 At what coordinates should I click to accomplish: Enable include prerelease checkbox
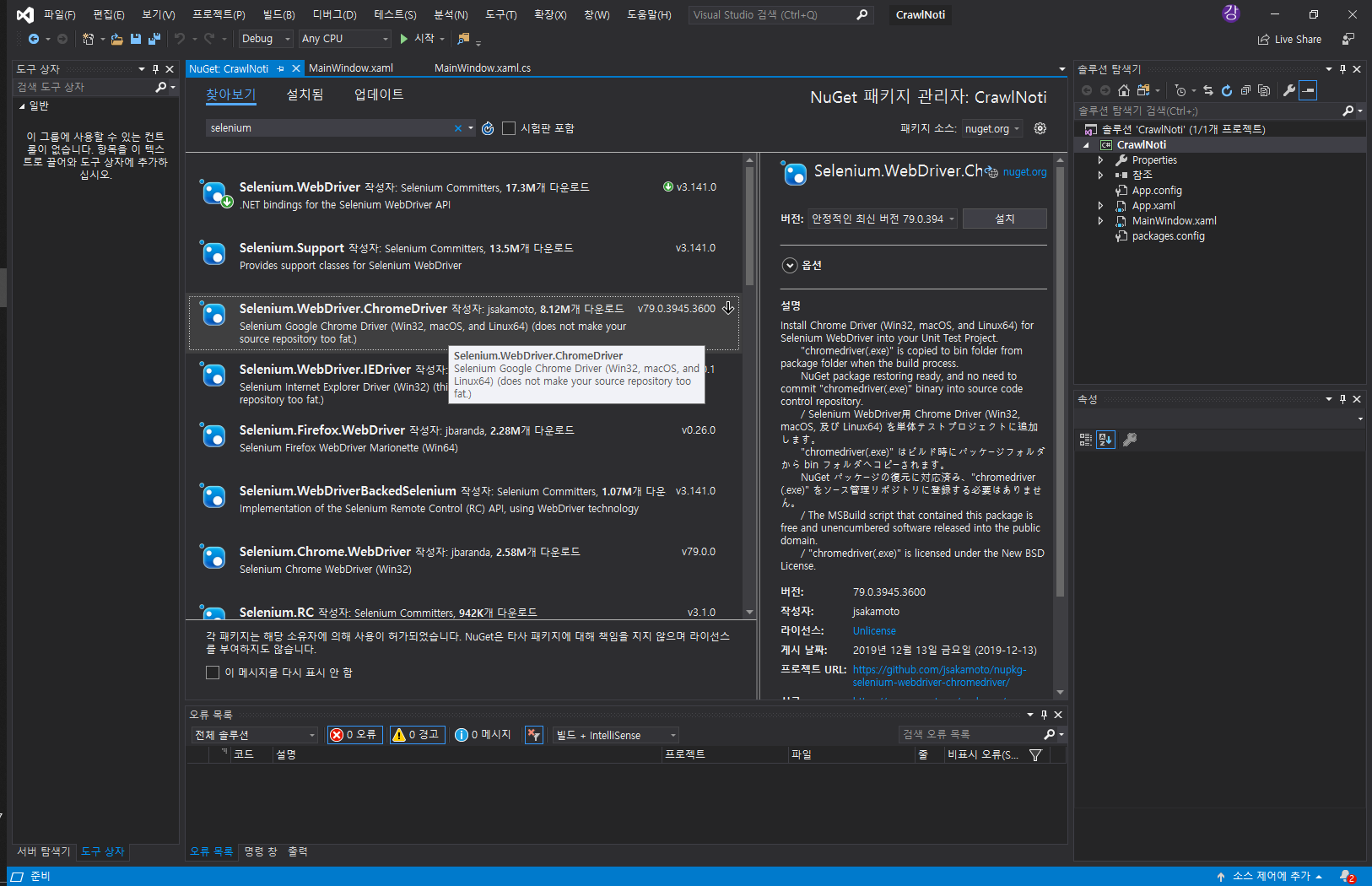pos(509,128)
